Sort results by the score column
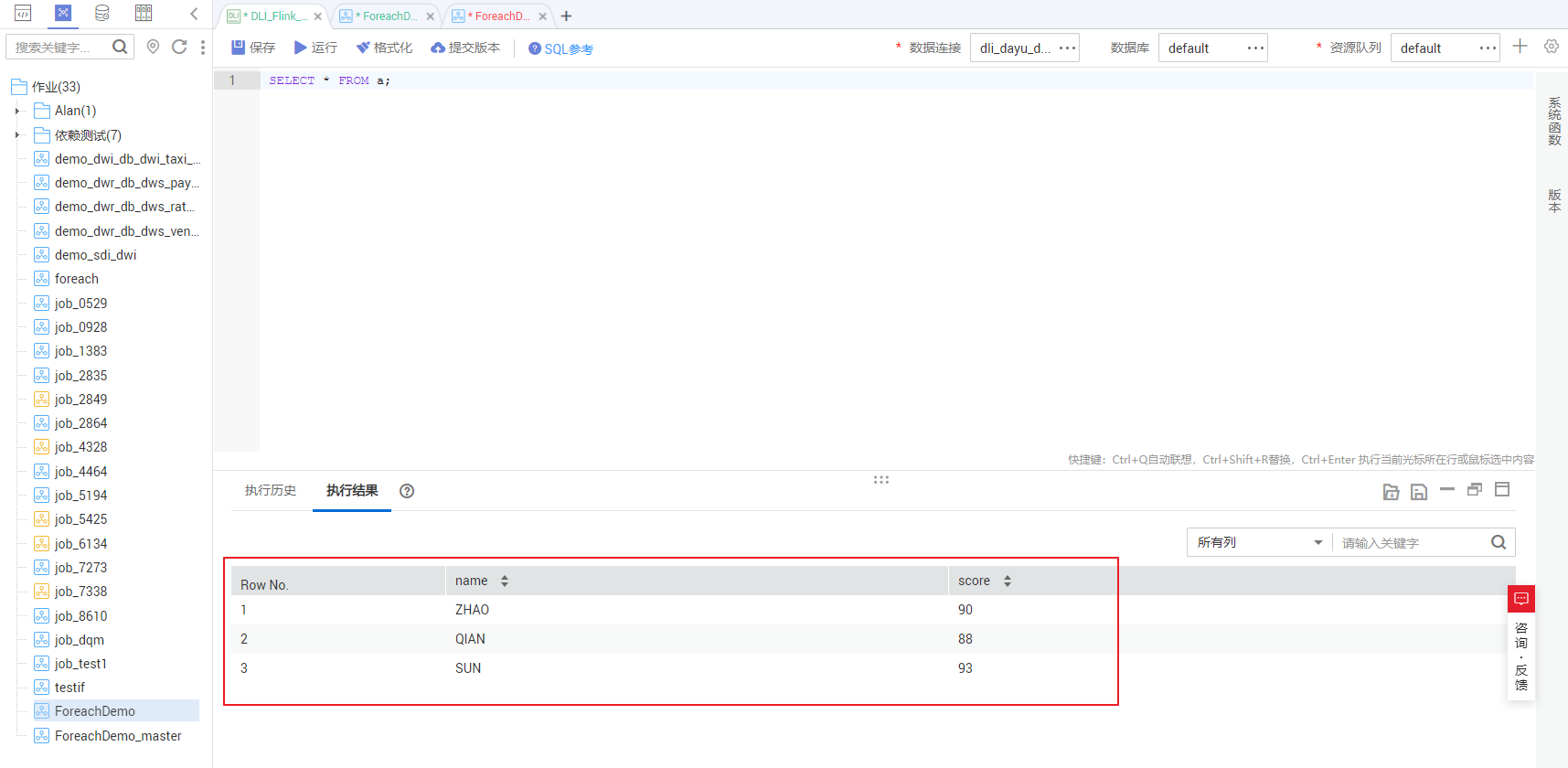This screenshot has height=768, width=1568. tap(1007, 581)
